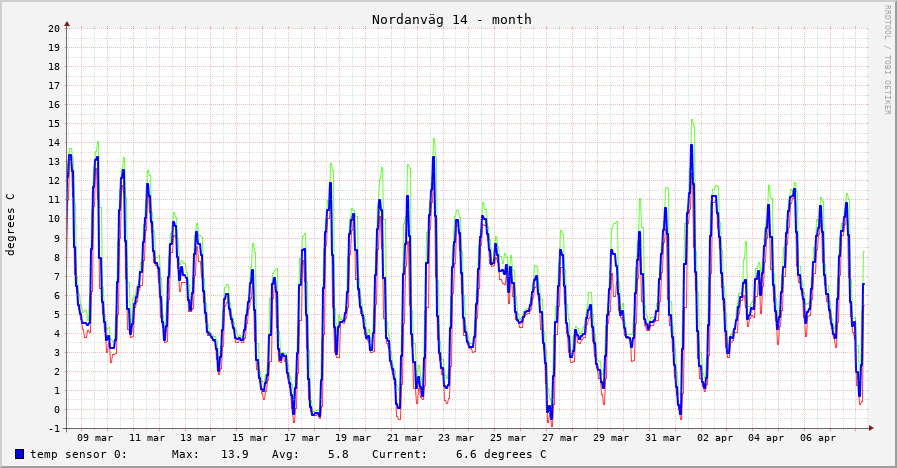Click the '06 apr' date label
Image resolution: width=897 pixels, height=468 pixels.
pos(819,438)
